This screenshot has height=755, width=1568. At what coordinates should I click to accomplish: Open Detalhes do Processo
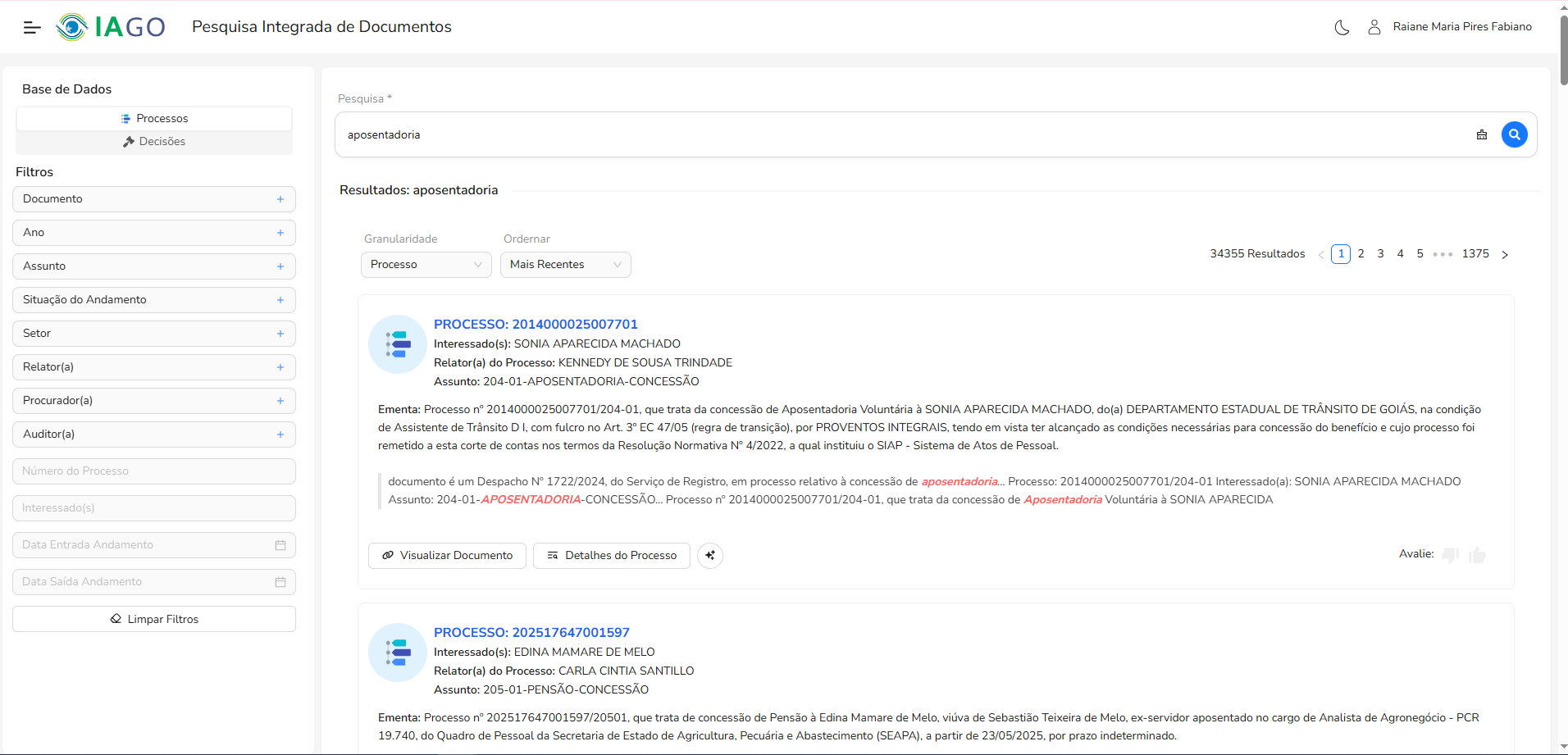coord(612,556)
